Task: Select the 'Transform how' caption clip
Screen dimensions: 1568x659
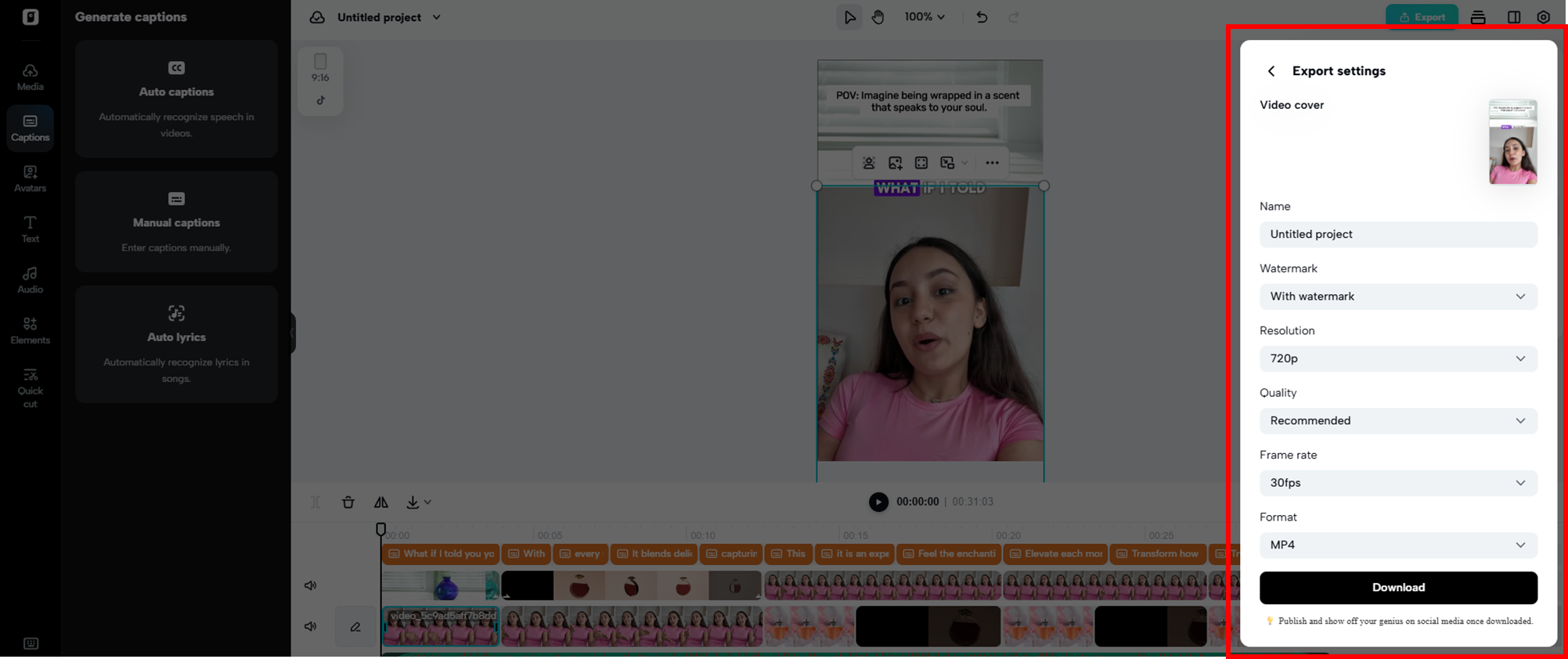Action: tap(1157, 553)
